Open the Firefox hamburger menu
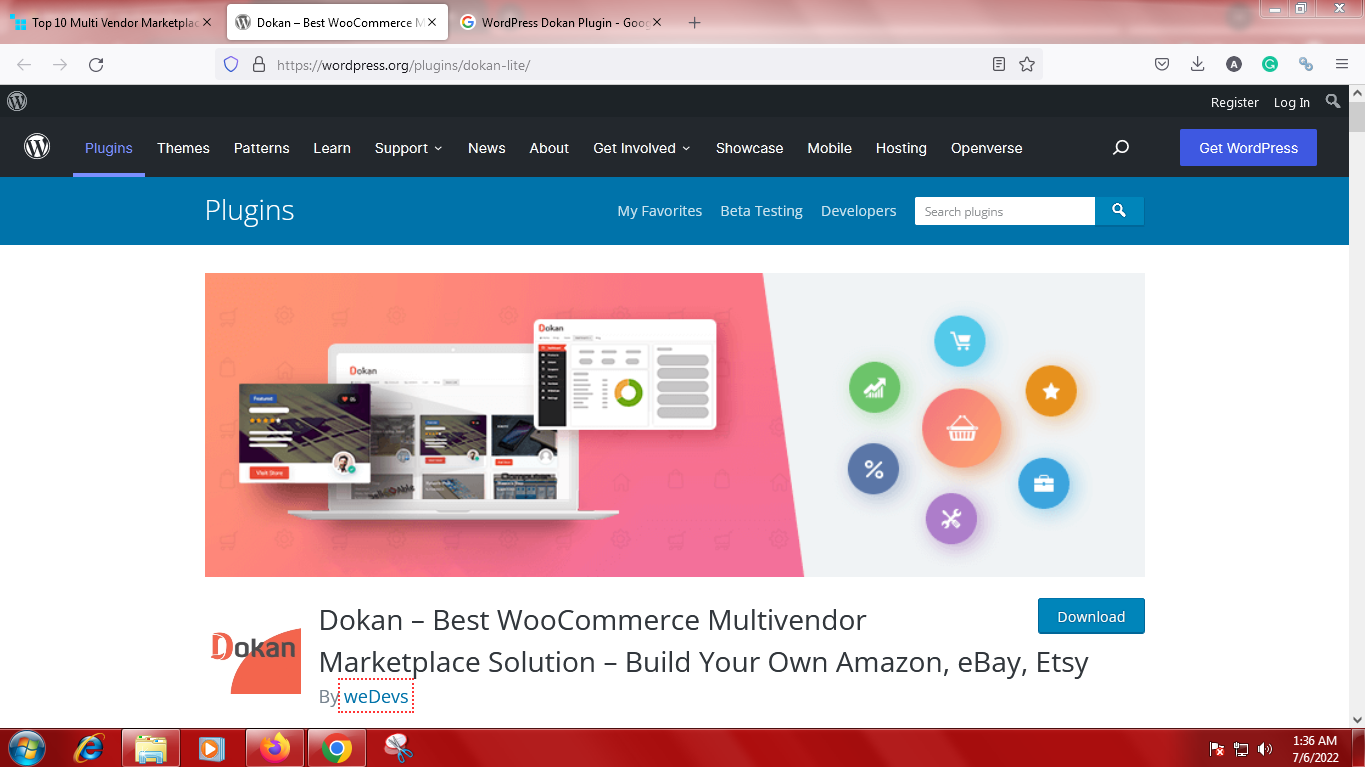 coord(1342,64)
